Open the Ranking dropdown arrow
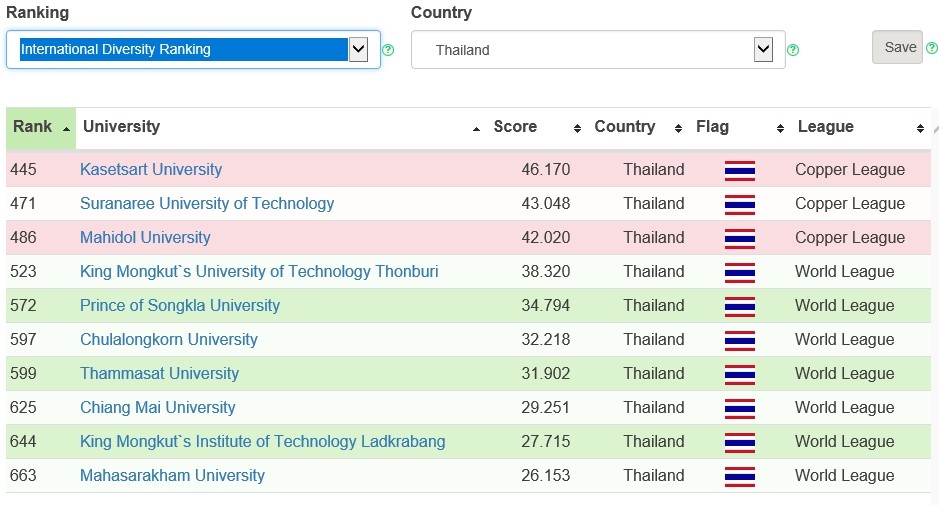Screen dimensions: 939x505 click(358, 49)
